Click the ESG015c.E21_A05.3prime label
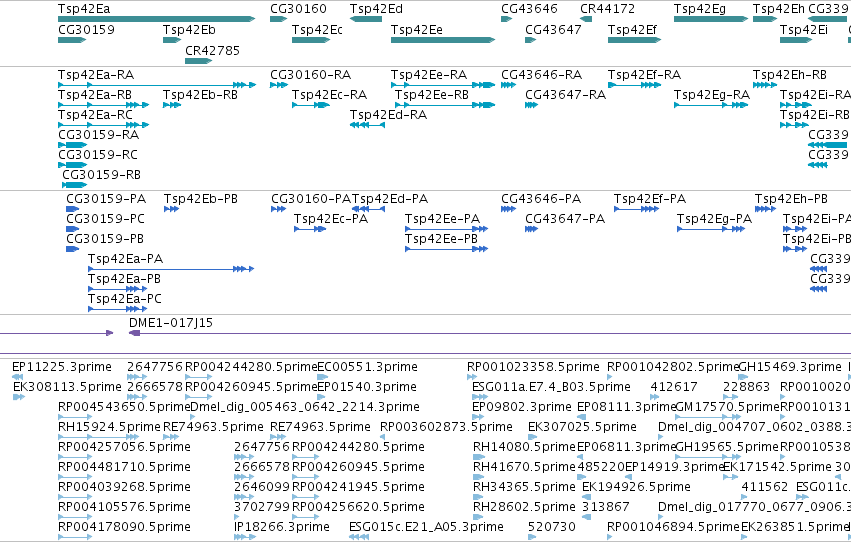The height and width of the screenshot is (542, 851). click(426, 527)
